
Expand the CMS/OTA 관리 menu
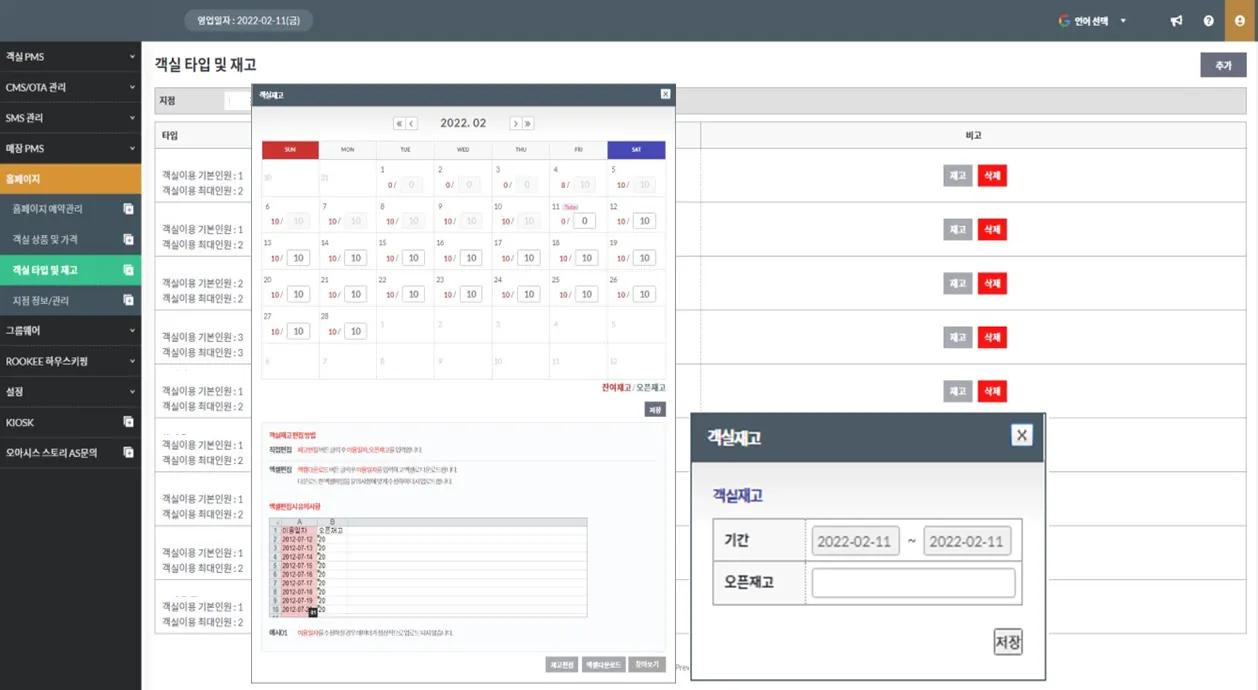click(x=70, y=88)
